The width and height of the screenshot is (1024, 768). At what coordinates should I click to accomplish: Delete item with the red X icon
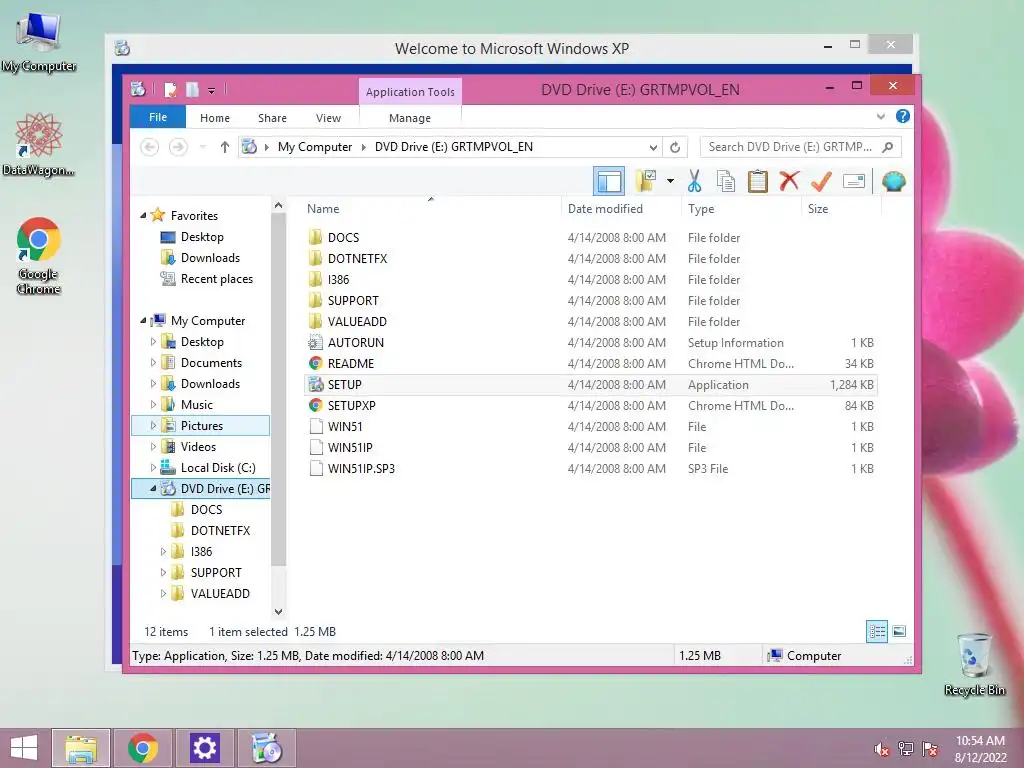(789, 181)
